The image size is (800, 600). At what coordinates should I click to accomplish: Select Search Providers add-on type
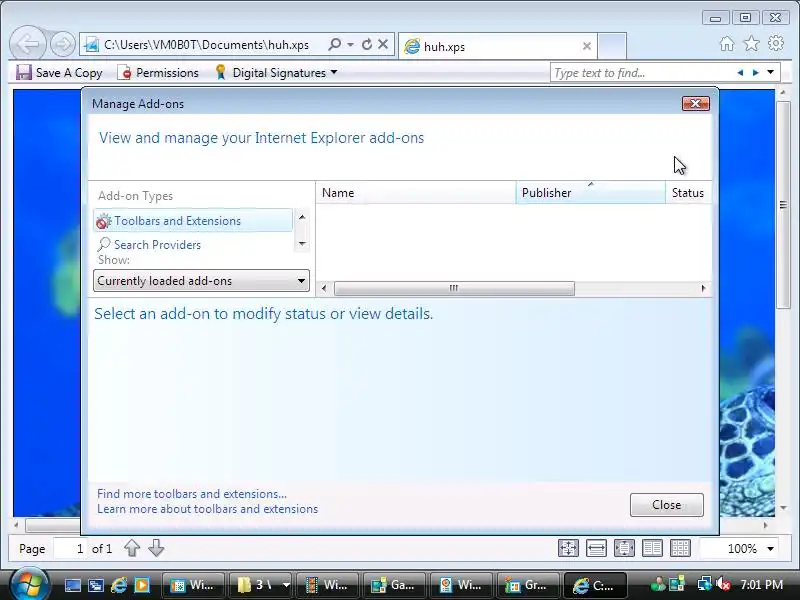[x=193, y=244]
